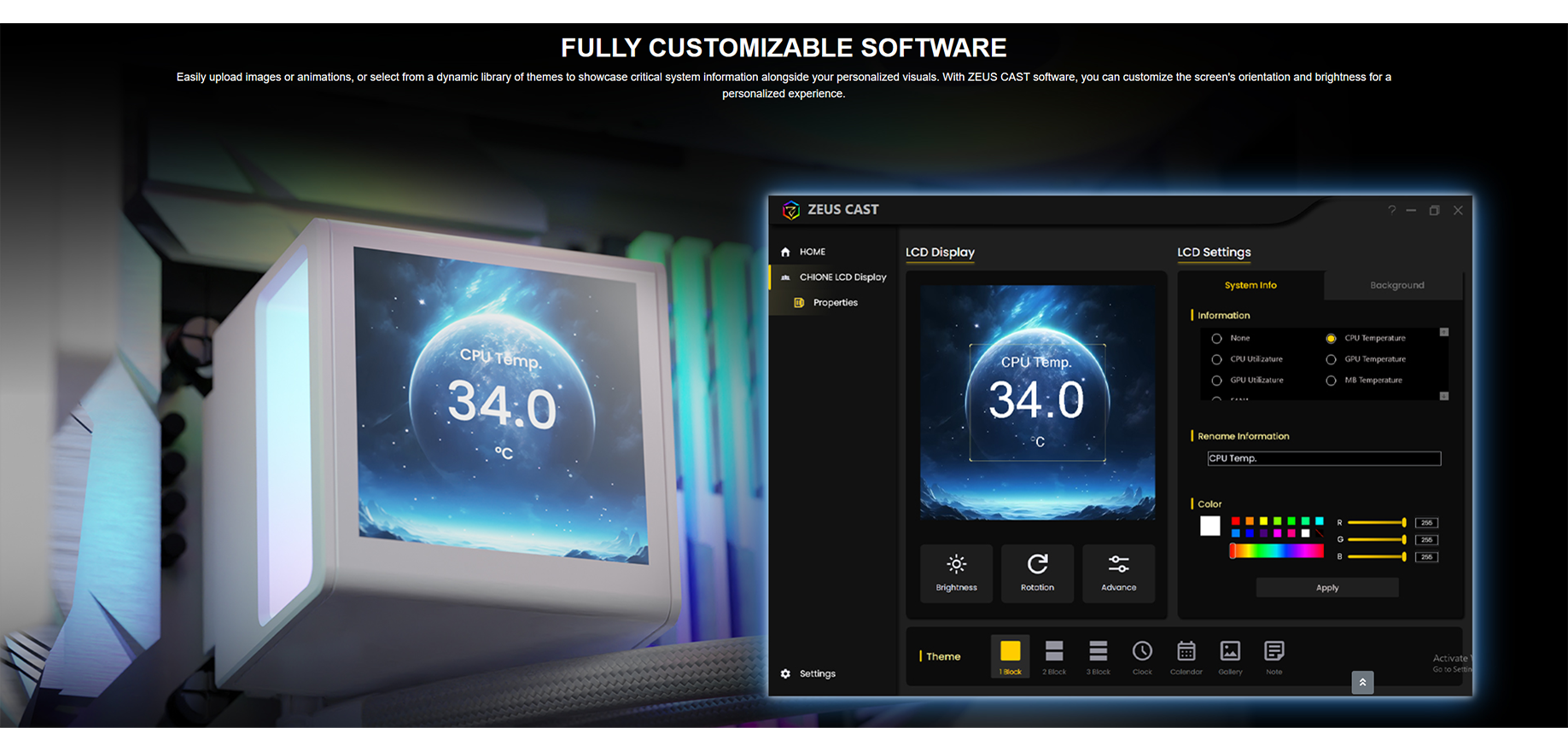Pick the yellow color swatch
The height and width of the screenshot is (751, 1568).
(x=1263, y=521)
